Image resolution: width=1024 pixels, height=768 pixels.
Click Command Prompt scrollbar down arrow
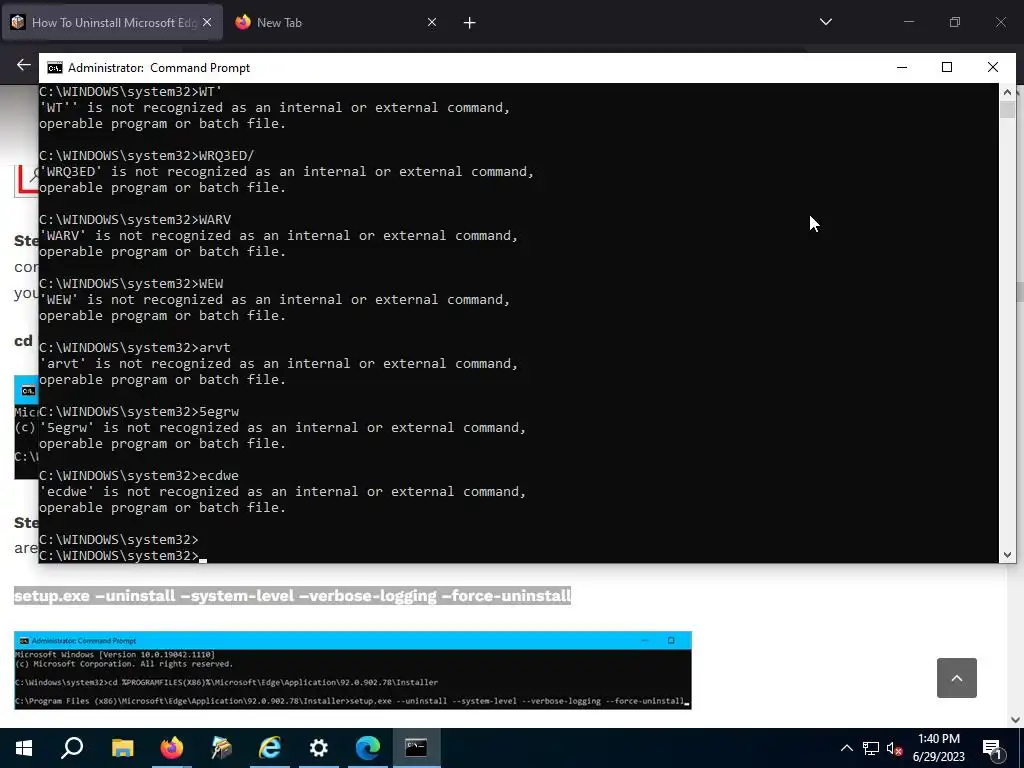1007,554
